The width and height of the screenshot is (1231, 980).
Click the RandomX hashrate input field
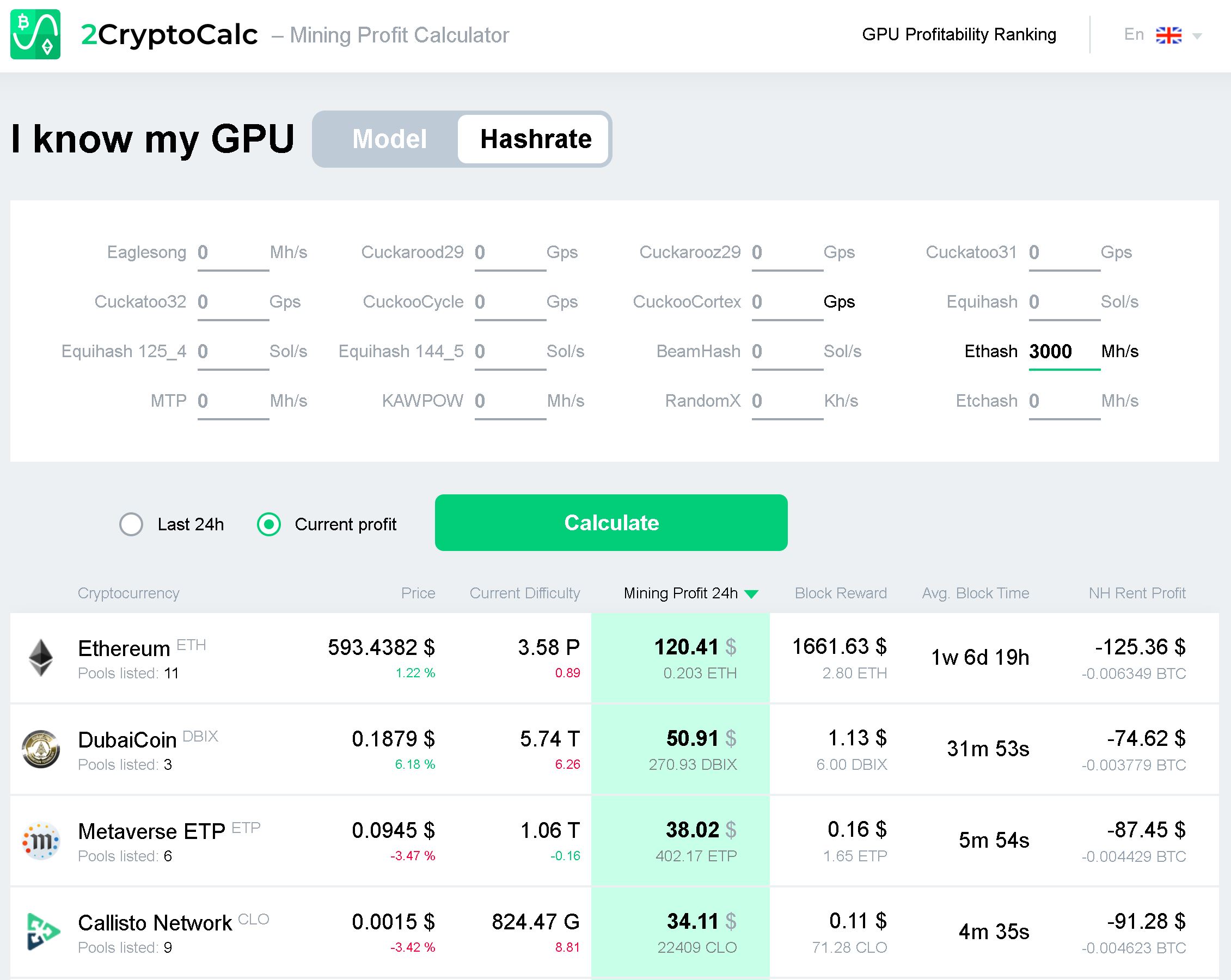[786, 401]
